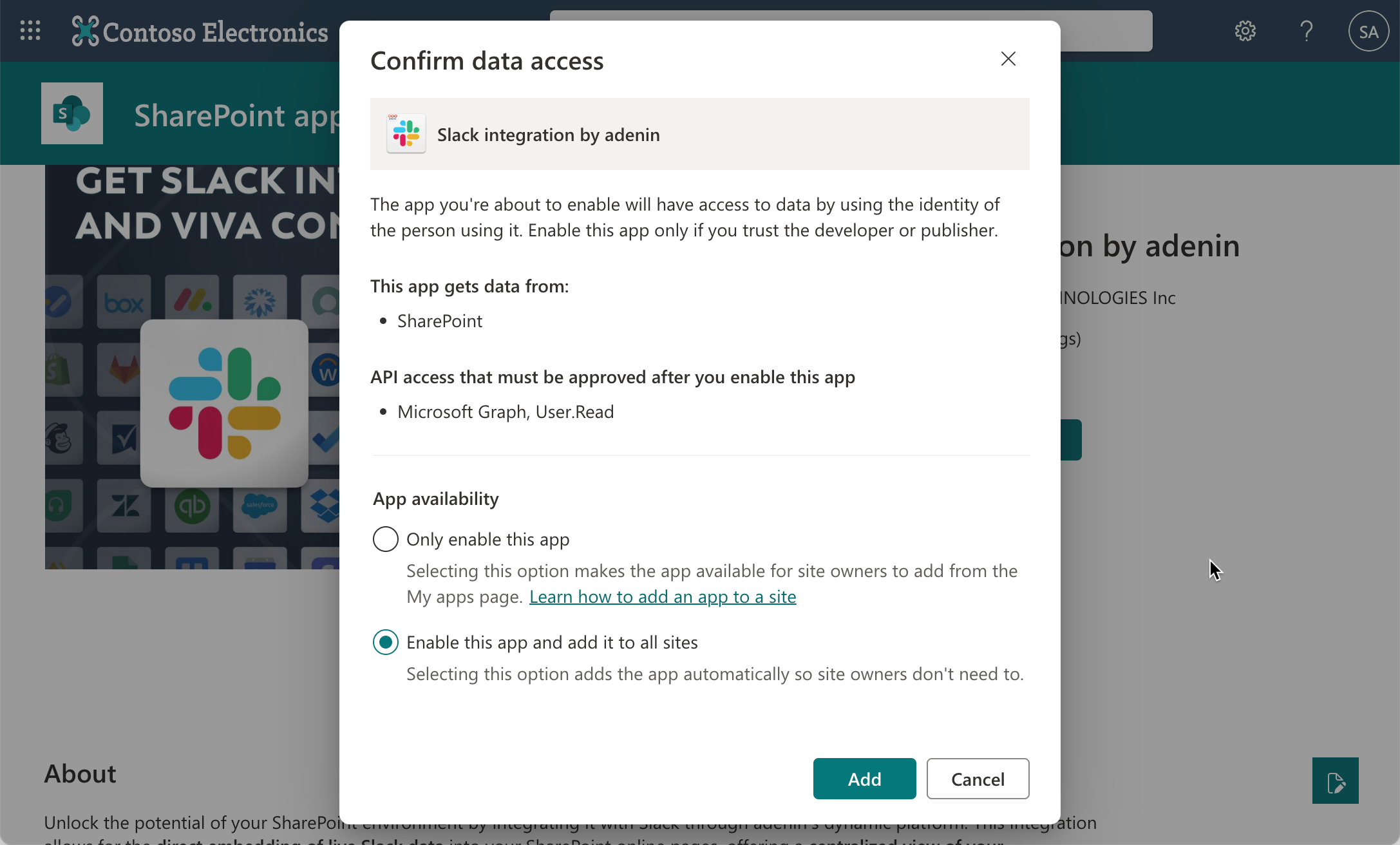Click the Only enable this app label text
1400x845 pixels.
pos(487,539)
